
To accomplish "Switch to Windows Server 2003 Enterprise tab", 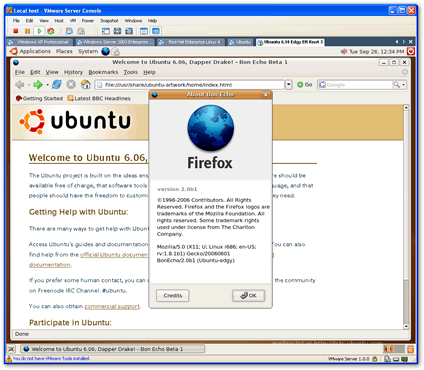I will click(115, 42).
